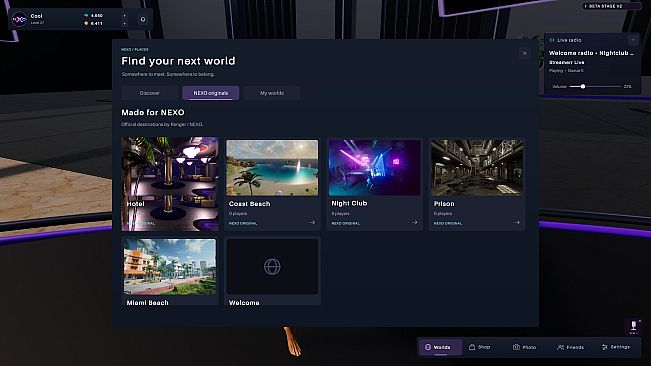651x366 pixels.
Task: Open the Miami Beach world thumbnail
Action: 170,267
